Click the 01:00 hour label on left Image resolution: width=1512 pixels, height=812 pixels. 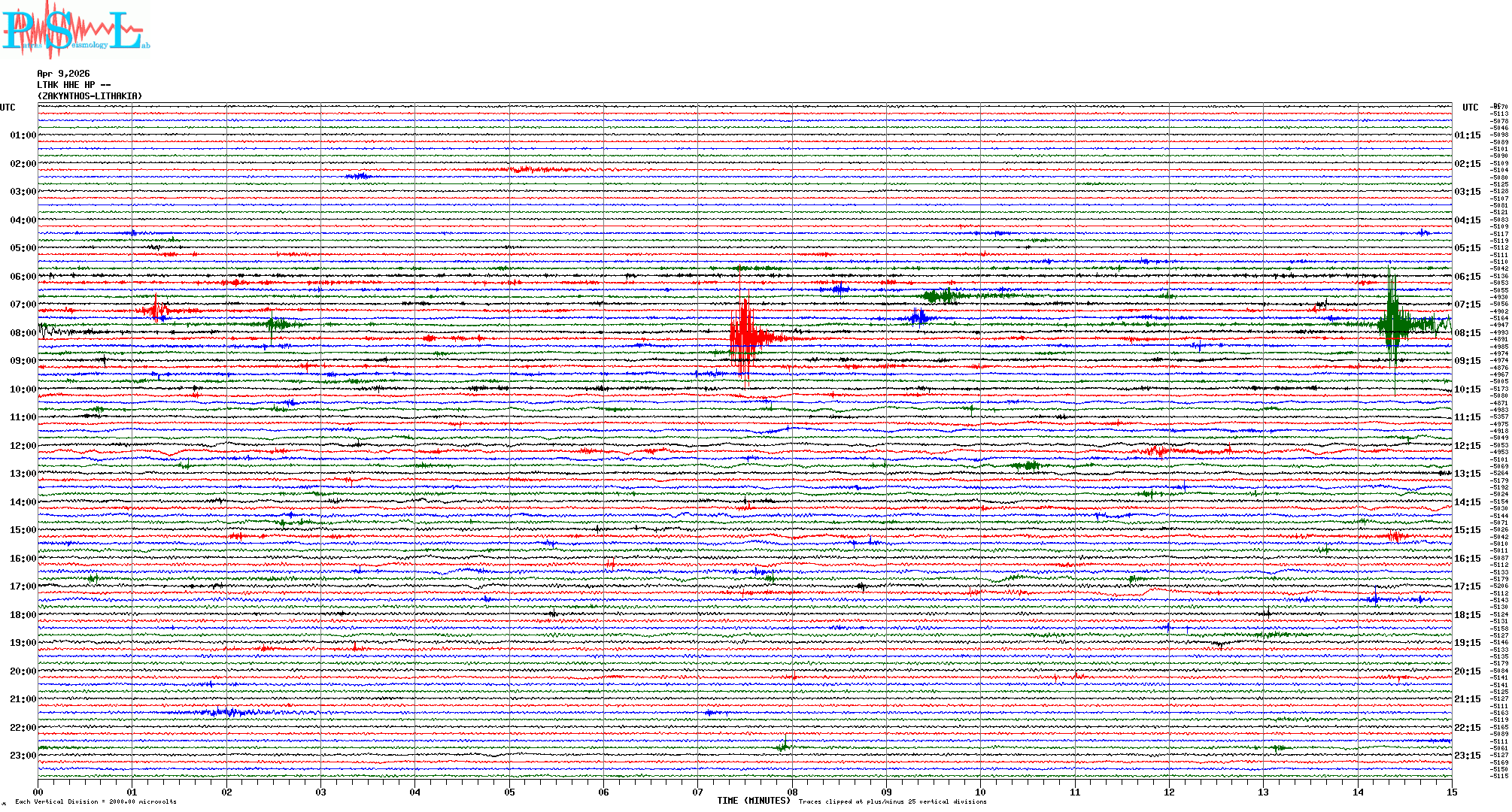click(23, 135)
